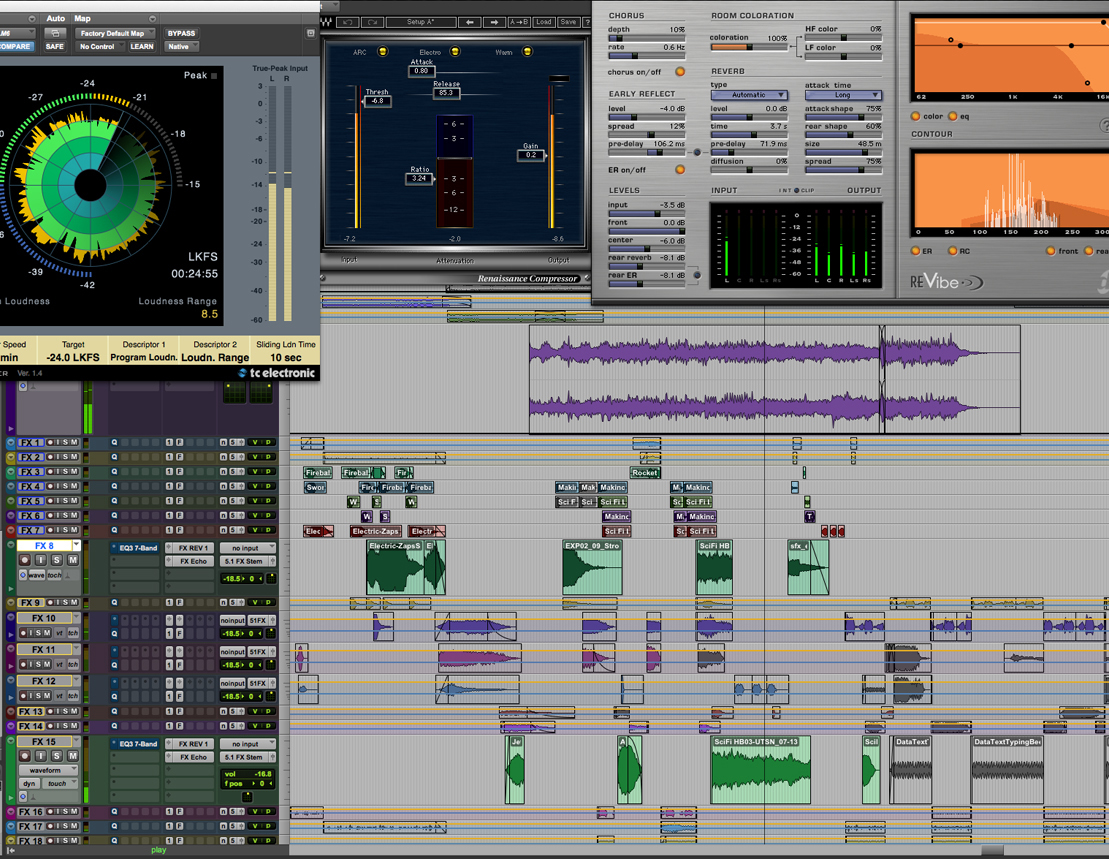The height and width of the screenshot is (859, 1109).
Task: Click the BYPASS button
Action: [x=181, y=33]
